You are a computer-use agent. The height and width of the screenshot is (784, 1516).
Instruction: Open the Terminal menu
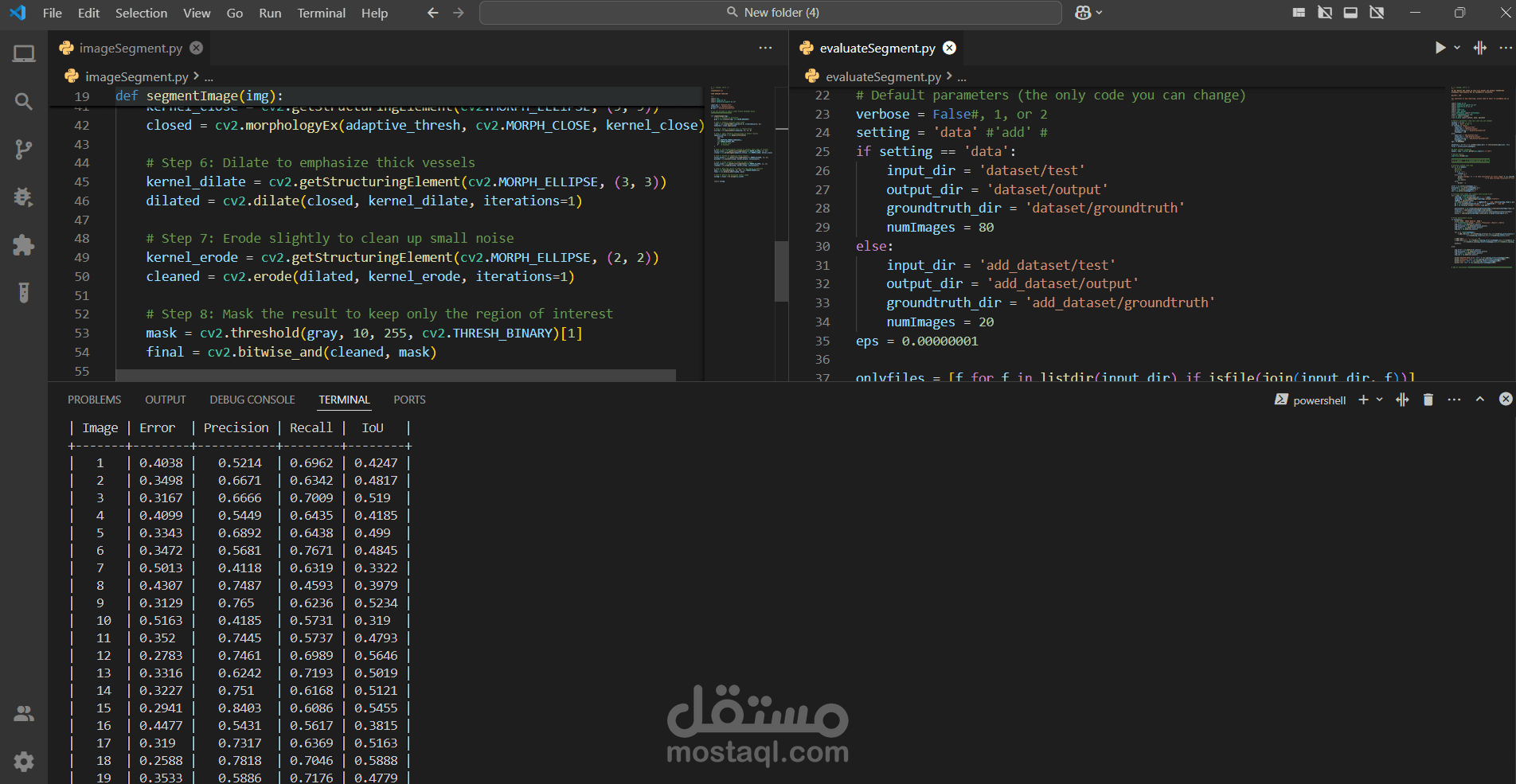pos(322,13)
